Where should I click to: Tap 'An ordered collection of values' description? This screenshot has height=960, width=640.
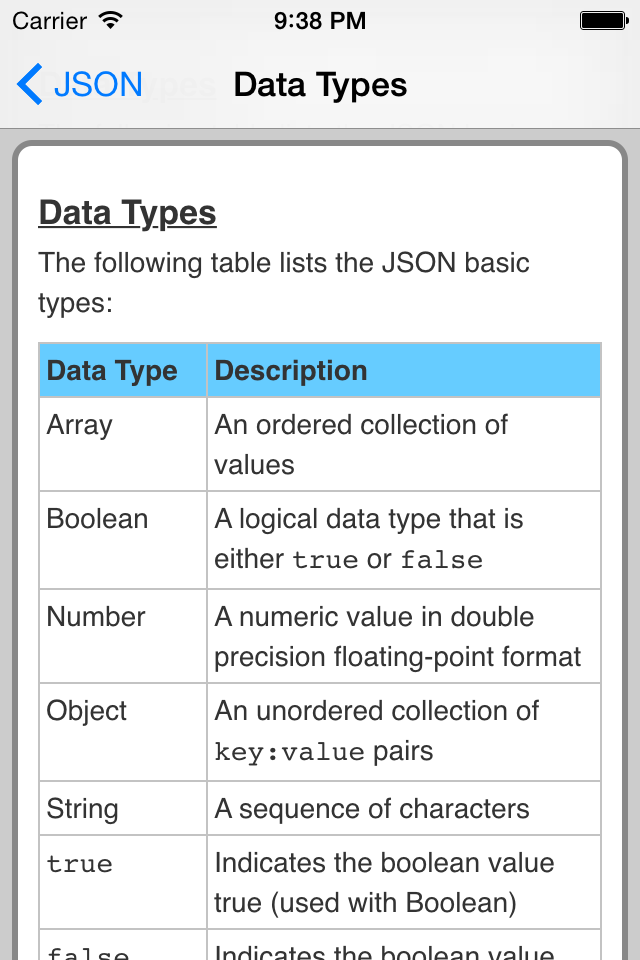point(361,444)
